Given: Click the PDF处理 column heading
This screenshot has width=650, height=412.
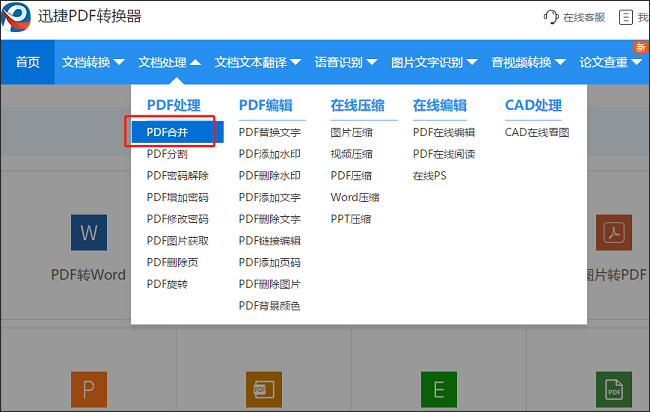Looking at the screenshot, I should click(x=174, y=105).
